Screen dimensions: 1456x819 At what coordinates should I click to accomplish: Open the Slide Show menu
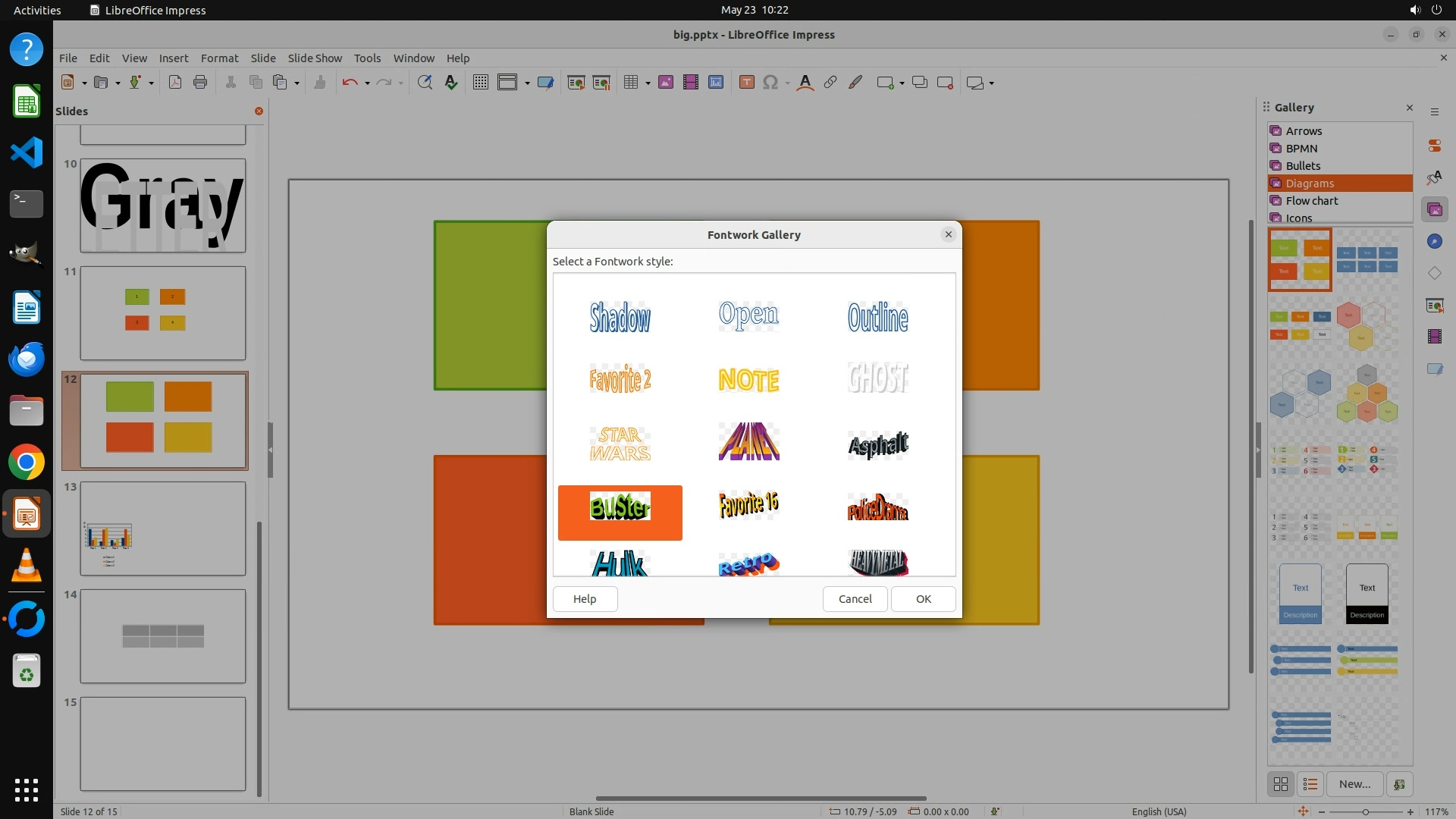(x=314, y=58)
